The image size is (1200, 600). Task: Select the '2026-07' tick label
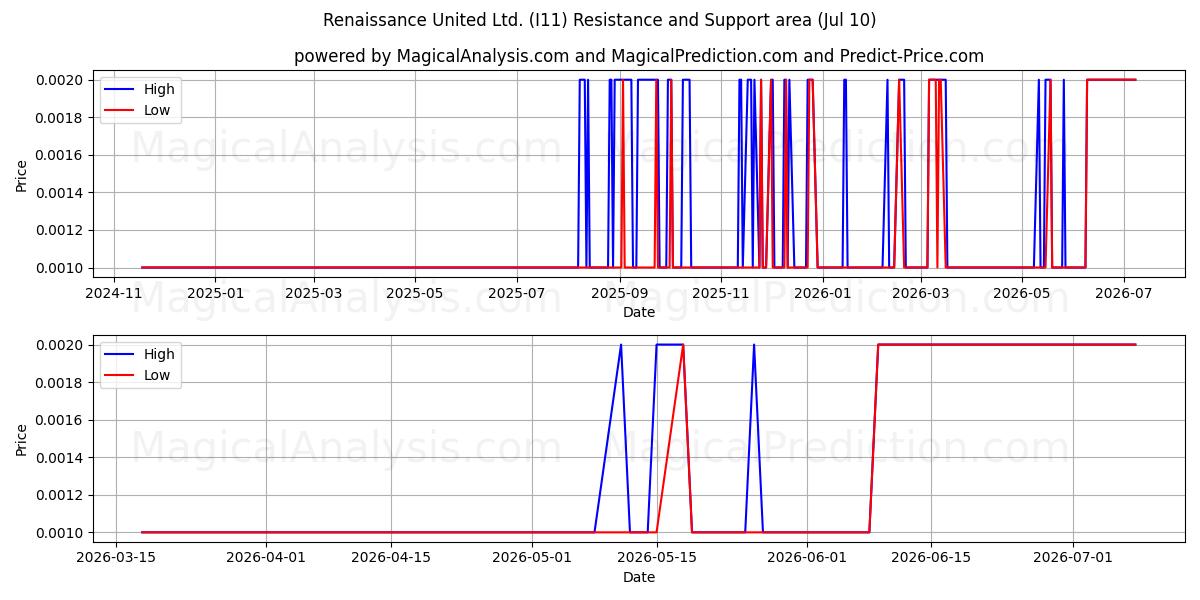pos(1124,293)
